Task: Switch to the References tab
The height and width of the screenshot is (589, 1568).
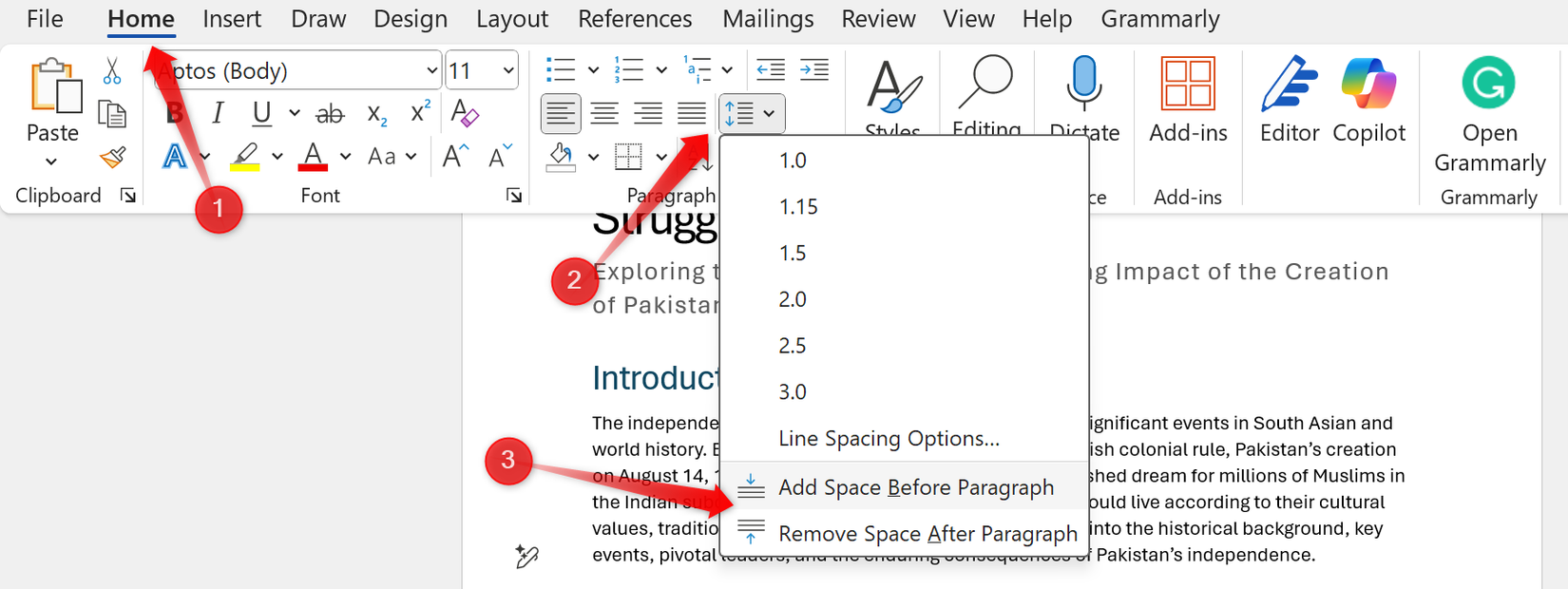Action: (x=635, y=19)
